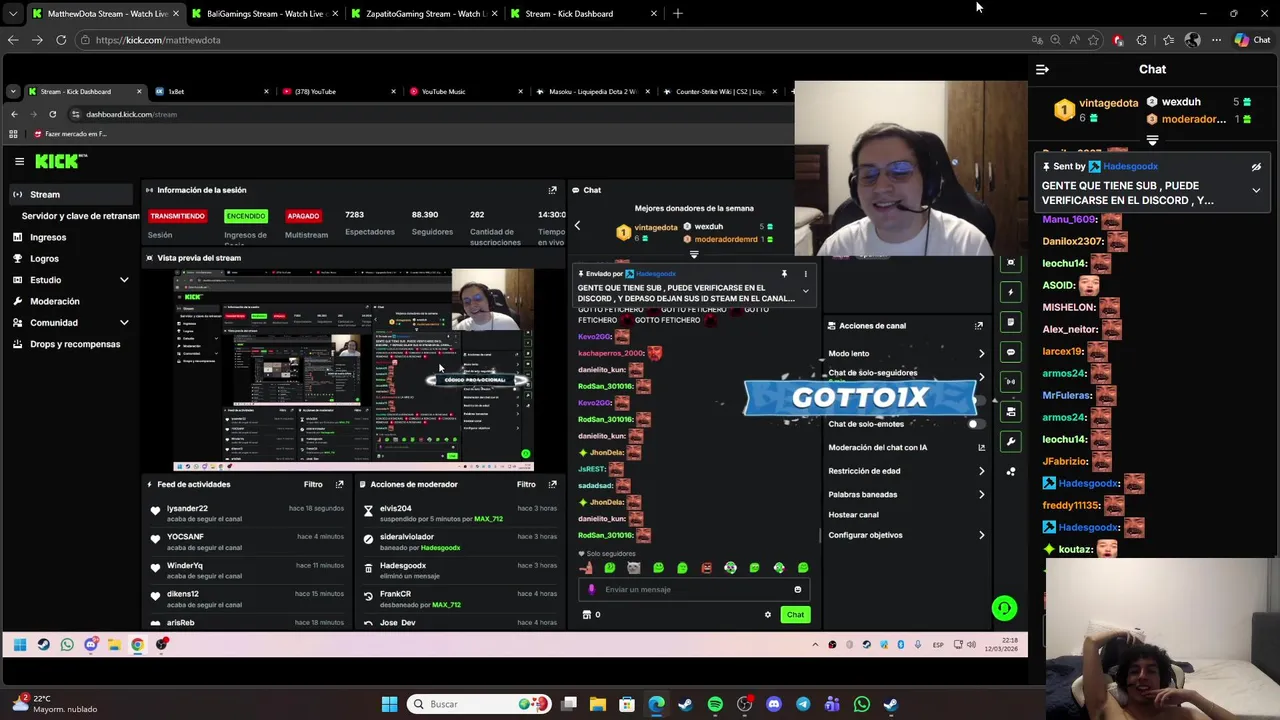The width and height of the screenshot is (1280, 720).
Task: Open the Chat de solo-seguidores submenu arrow
Action: (981, 377)
